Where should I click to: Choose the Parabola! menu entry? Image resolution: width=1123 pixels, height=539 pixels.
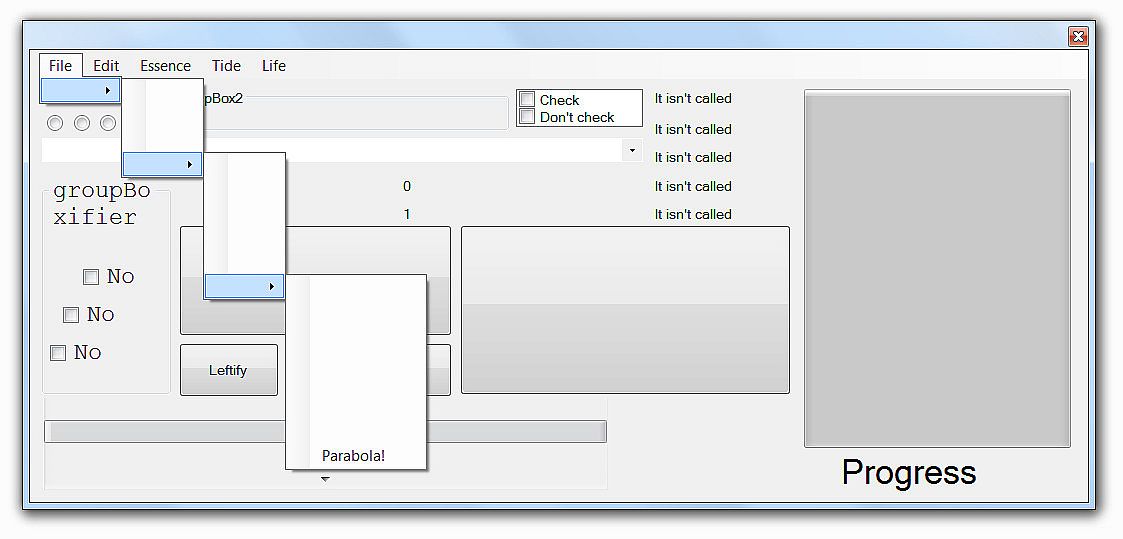354,456
